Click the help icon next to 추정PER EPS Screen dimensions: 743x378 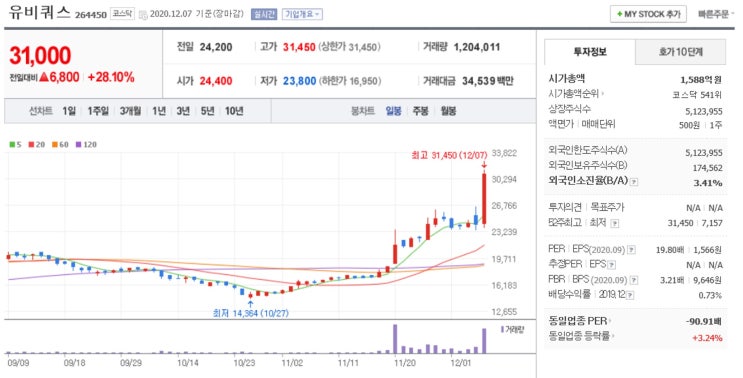coord(612,265)
